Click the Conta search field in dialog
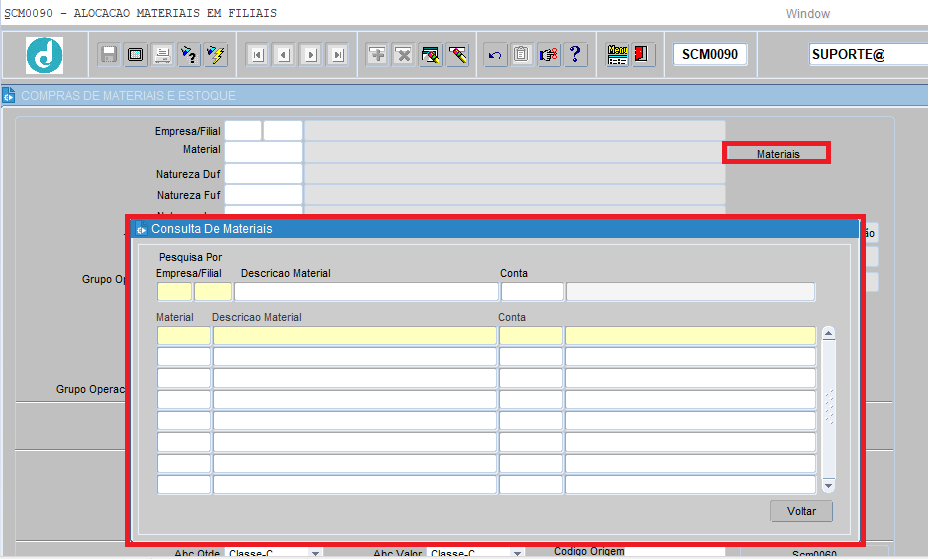This screenshot has width=928, height=559. [532, 292]
